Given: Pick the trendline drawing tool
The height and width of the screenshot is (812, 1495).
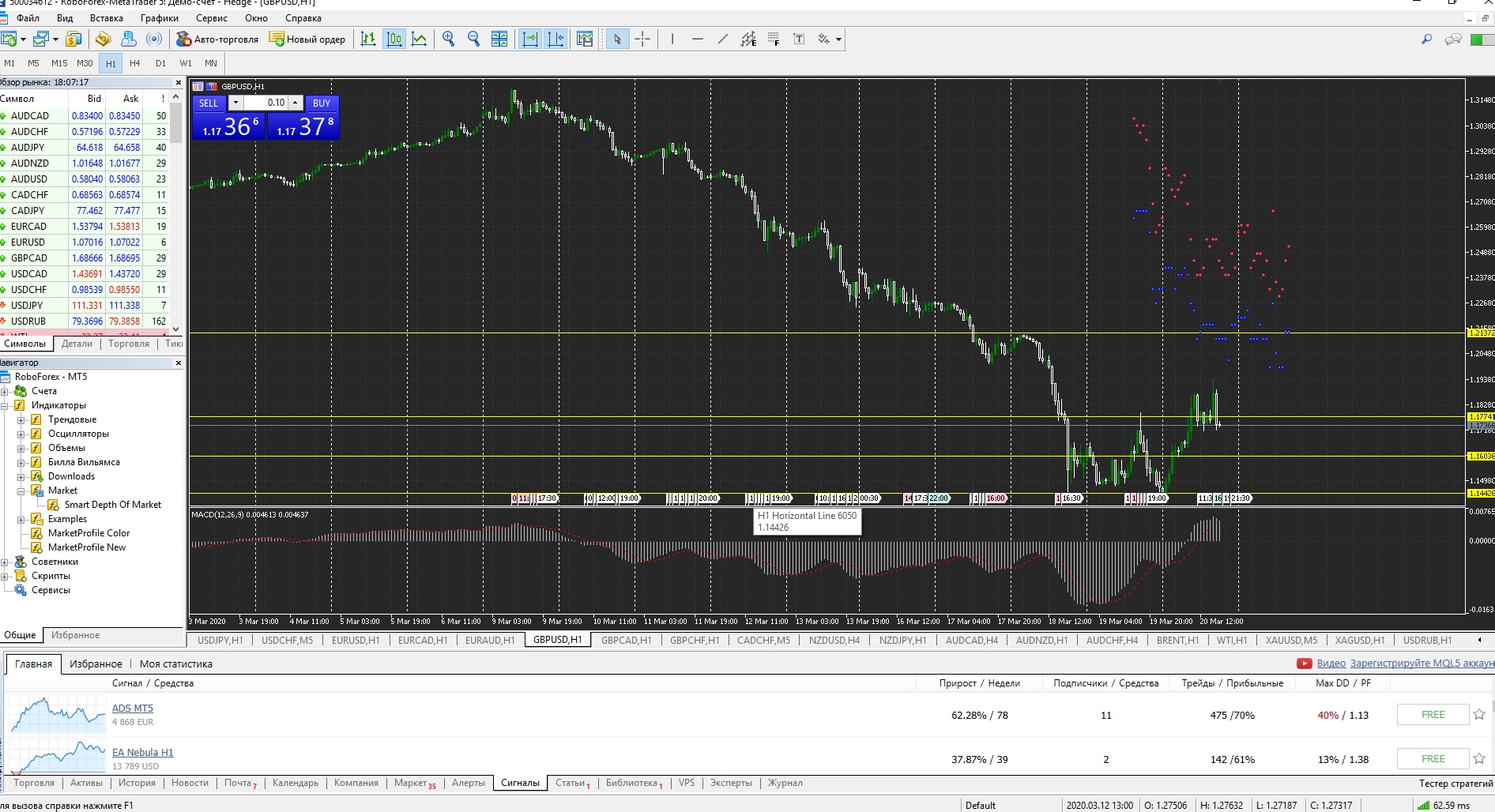Looking at the screenshot, I should (x=722, y=39).
